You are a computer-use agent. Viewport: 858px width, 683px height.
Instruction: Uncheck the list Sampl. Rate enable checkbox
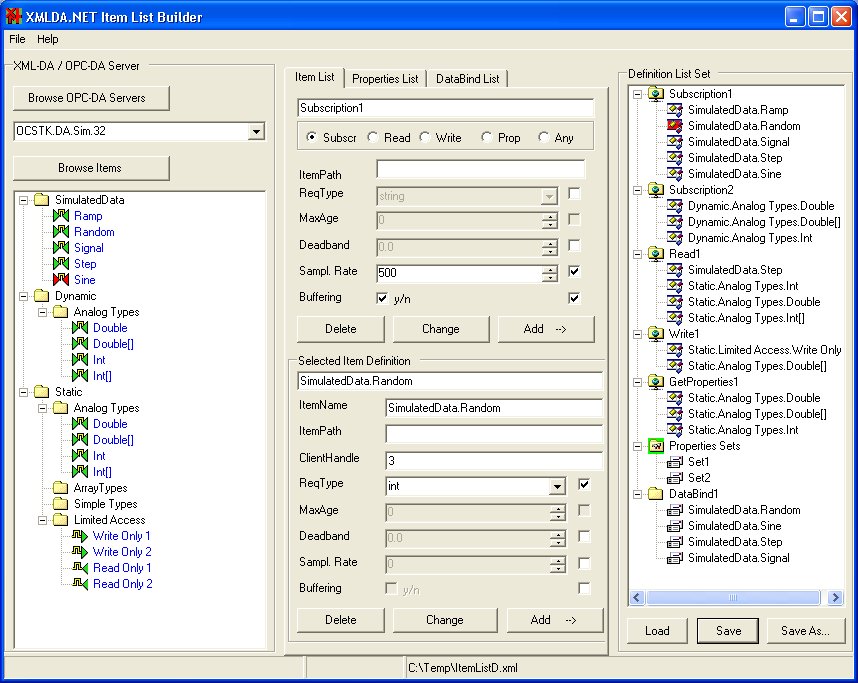tap(574, 271)
